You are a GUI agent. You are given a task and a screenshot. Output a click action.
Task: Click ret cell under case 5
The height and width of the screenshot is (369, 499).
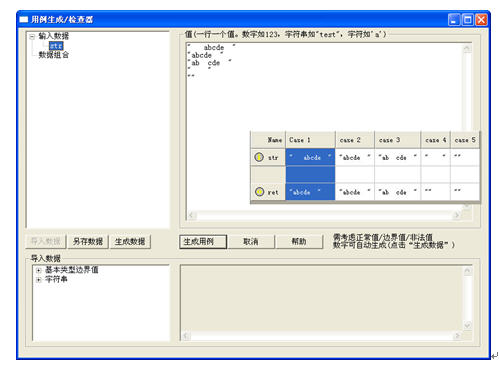point(465,192)
